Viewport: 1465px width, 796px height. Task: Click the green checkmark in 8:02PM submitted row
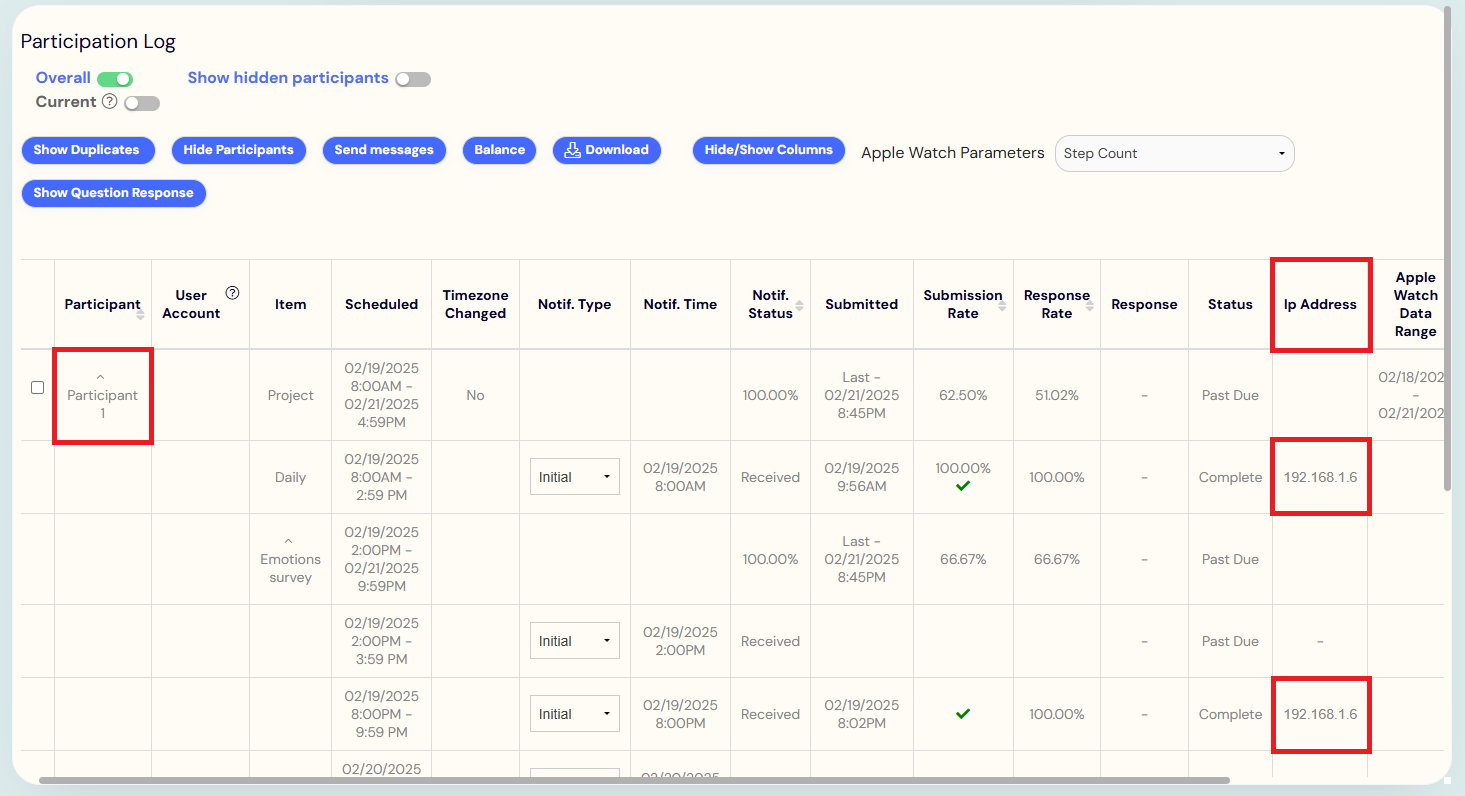pos(963,714)
